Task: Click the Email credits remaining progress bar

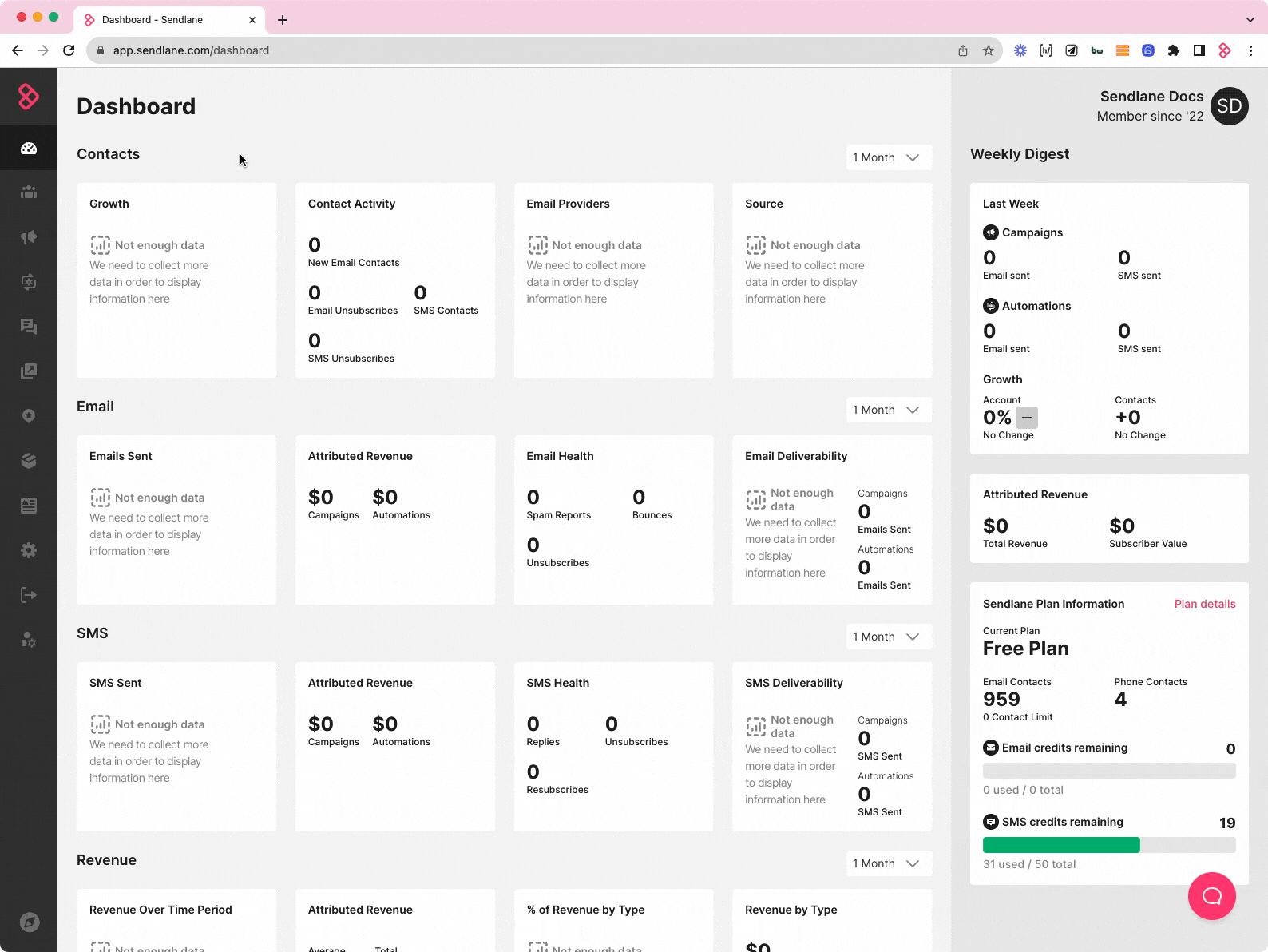Action: pyautogui.click(x=1109, y=771)
